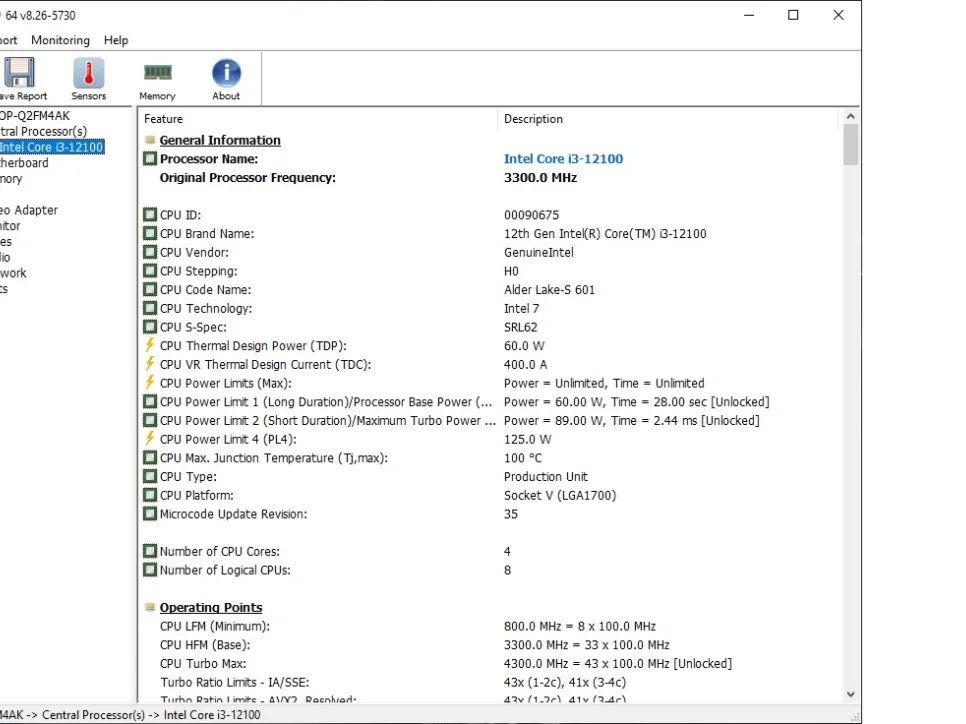Click the Intel Core i3-12100 blue link
Viewport: 966px width, 724px height.
pyautogui.click(x=563, y=159)
